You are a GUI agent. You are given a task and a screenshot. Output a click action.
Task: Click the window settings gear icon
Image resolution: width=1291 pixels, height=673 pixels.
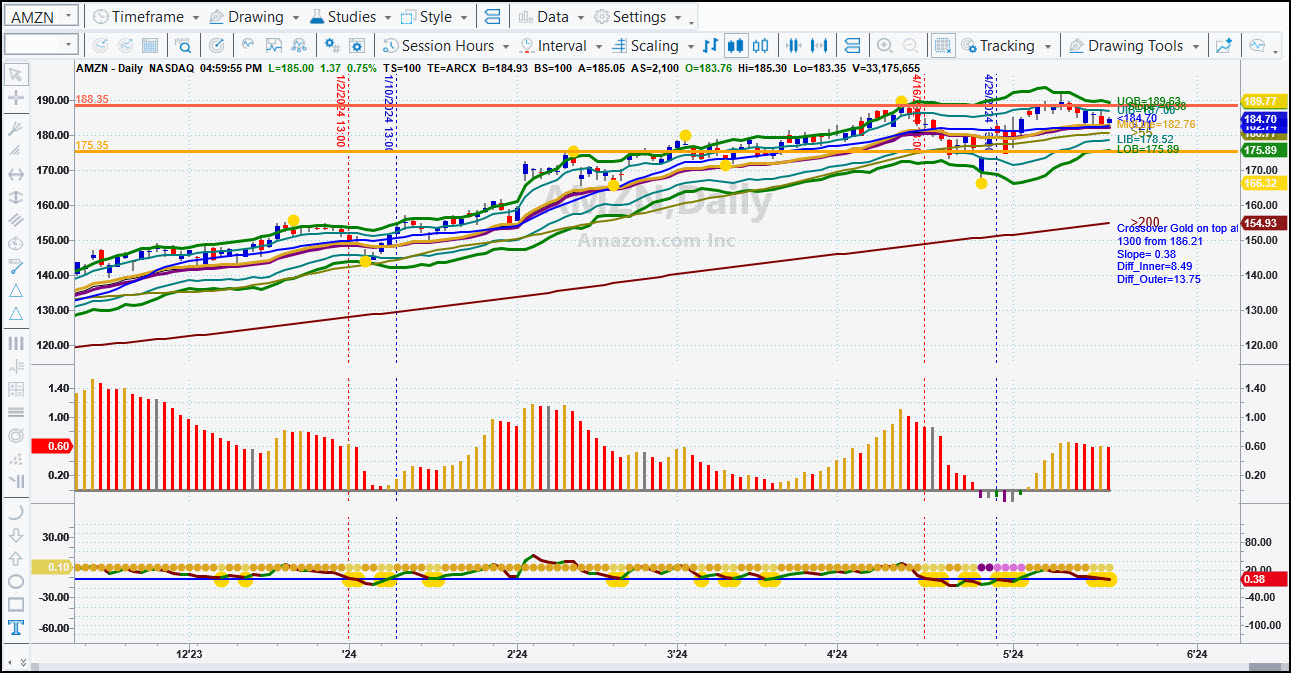tap(358, 45)
